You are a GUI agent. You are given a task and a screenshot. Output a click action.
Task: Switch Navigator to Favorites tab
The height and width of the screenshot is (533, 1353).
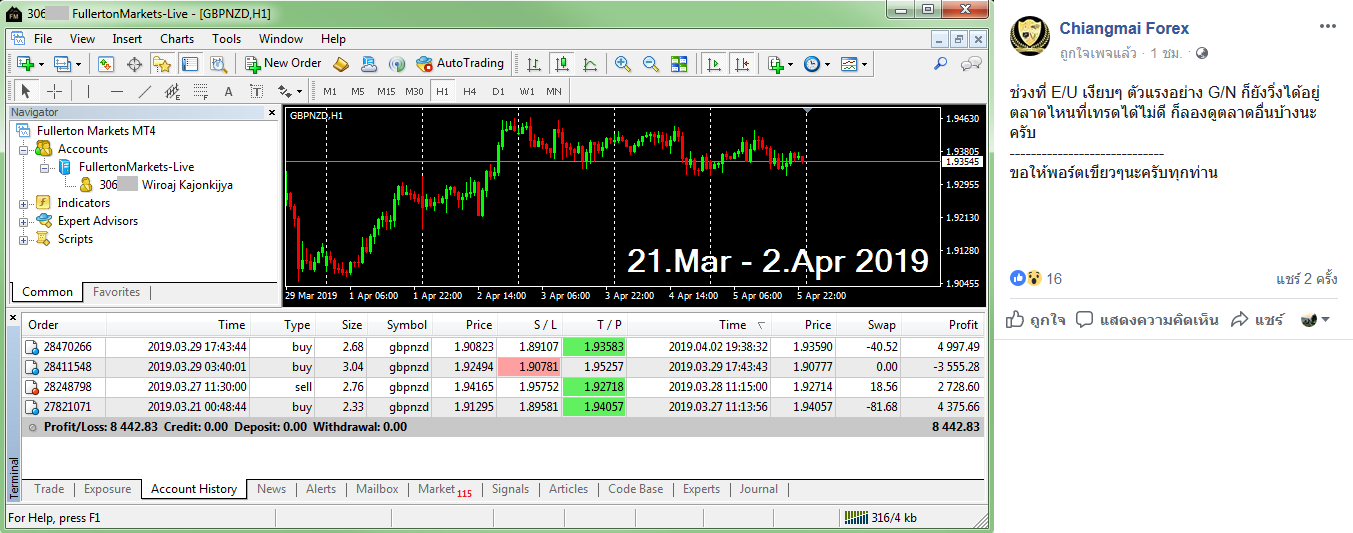point(117,292)
